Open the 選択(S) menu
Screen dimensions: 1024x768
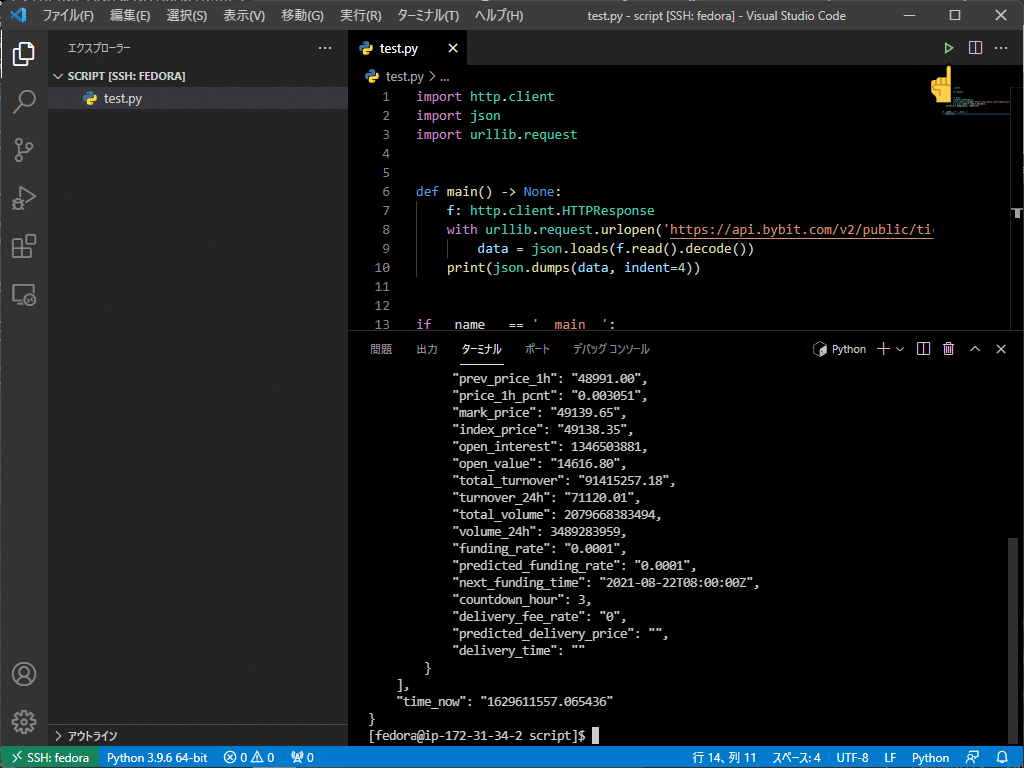(x=187, y=15)
